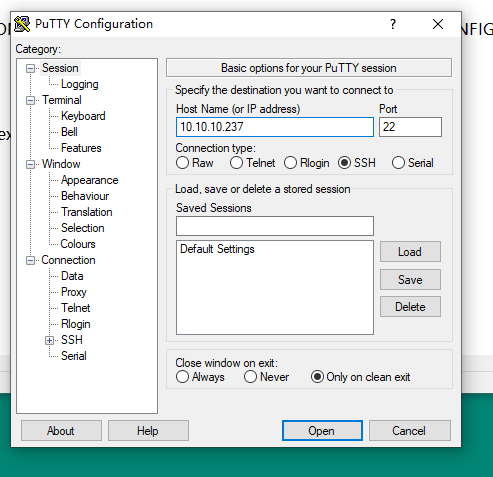Viewport: 493px width, 477px height.
Task: Focus the Saved Sessions name field
Action: click(x=275, y=226)
